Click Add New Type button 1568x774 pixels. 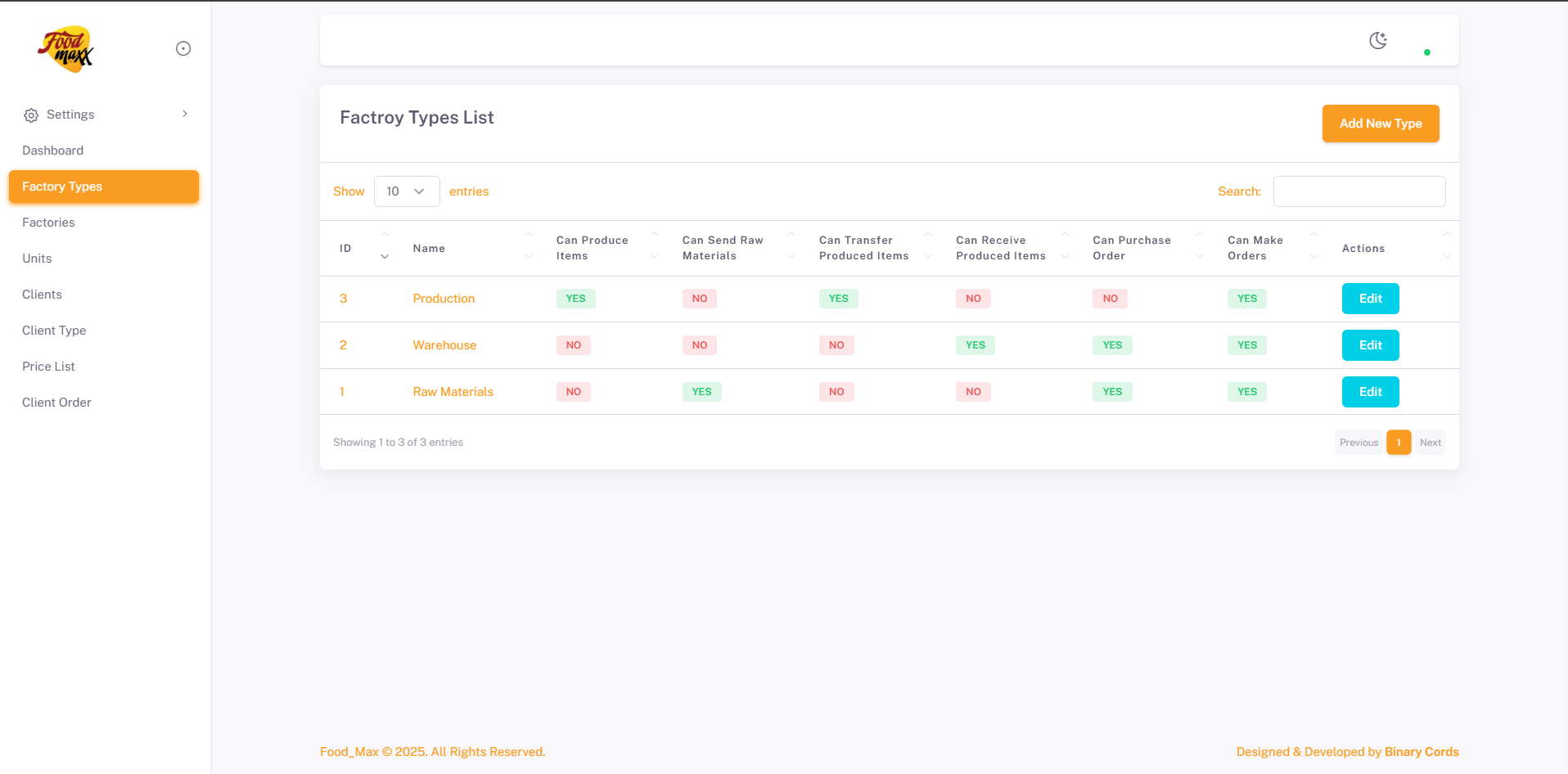1380,124
